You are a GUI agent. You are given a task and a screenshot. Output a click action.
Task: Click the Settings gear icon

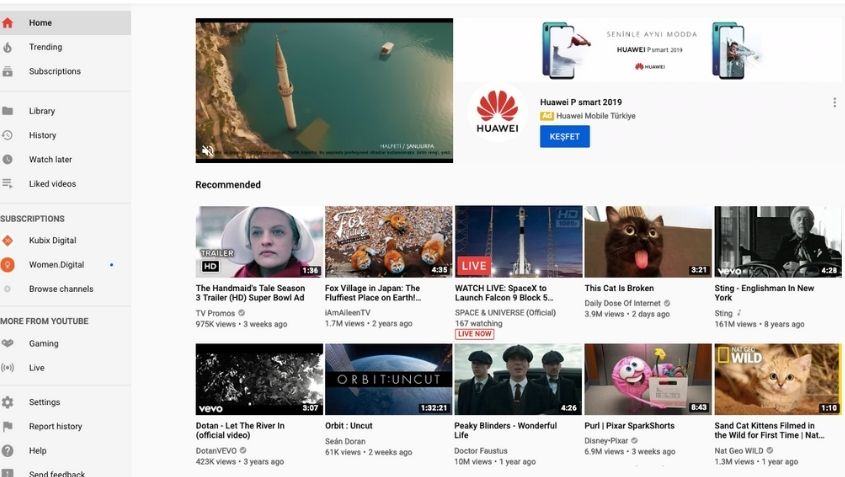coord(8,402)
